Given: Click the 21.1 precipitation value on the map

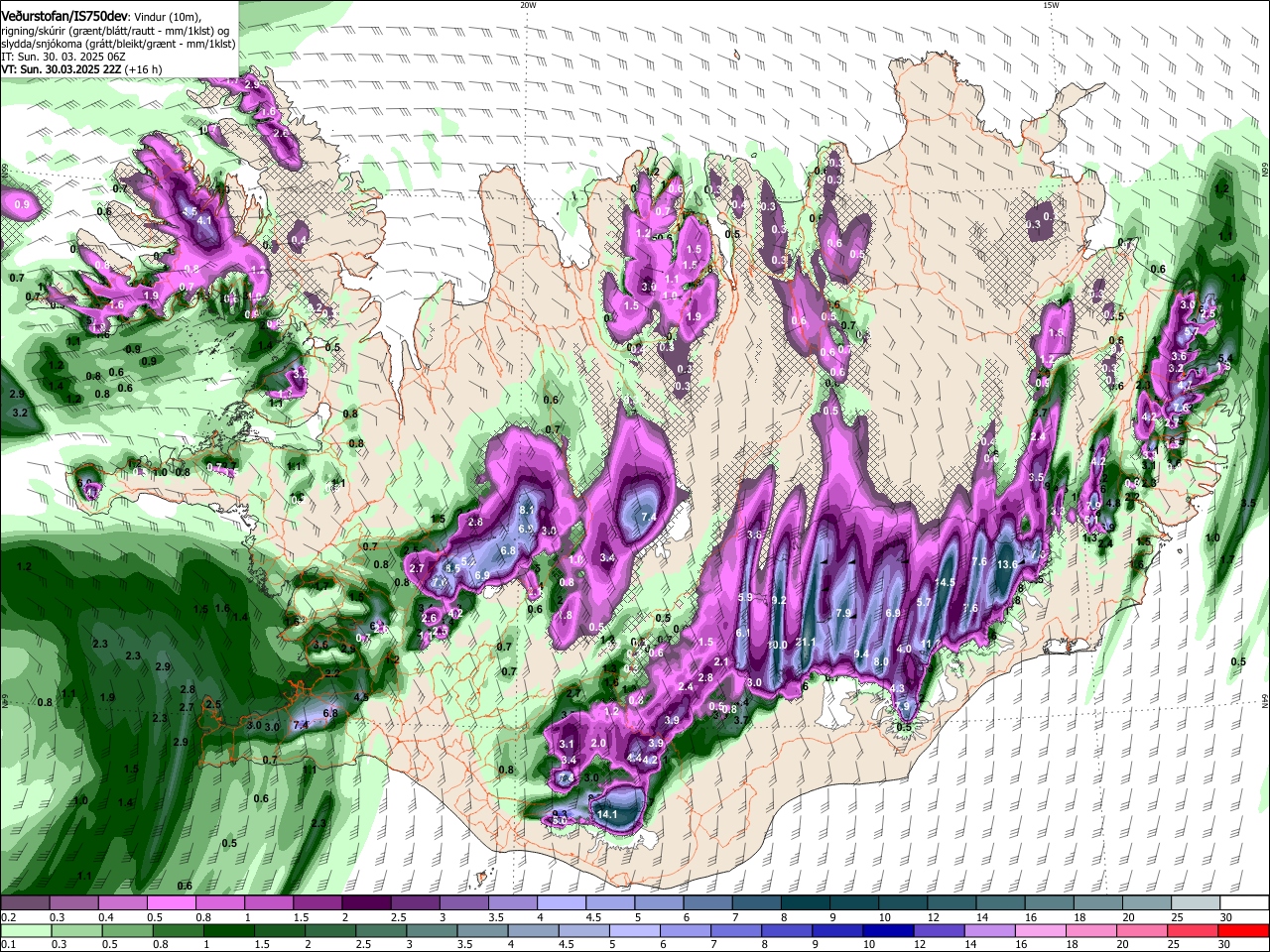Looking at the screenshot, I should click(x=806, y=643).
